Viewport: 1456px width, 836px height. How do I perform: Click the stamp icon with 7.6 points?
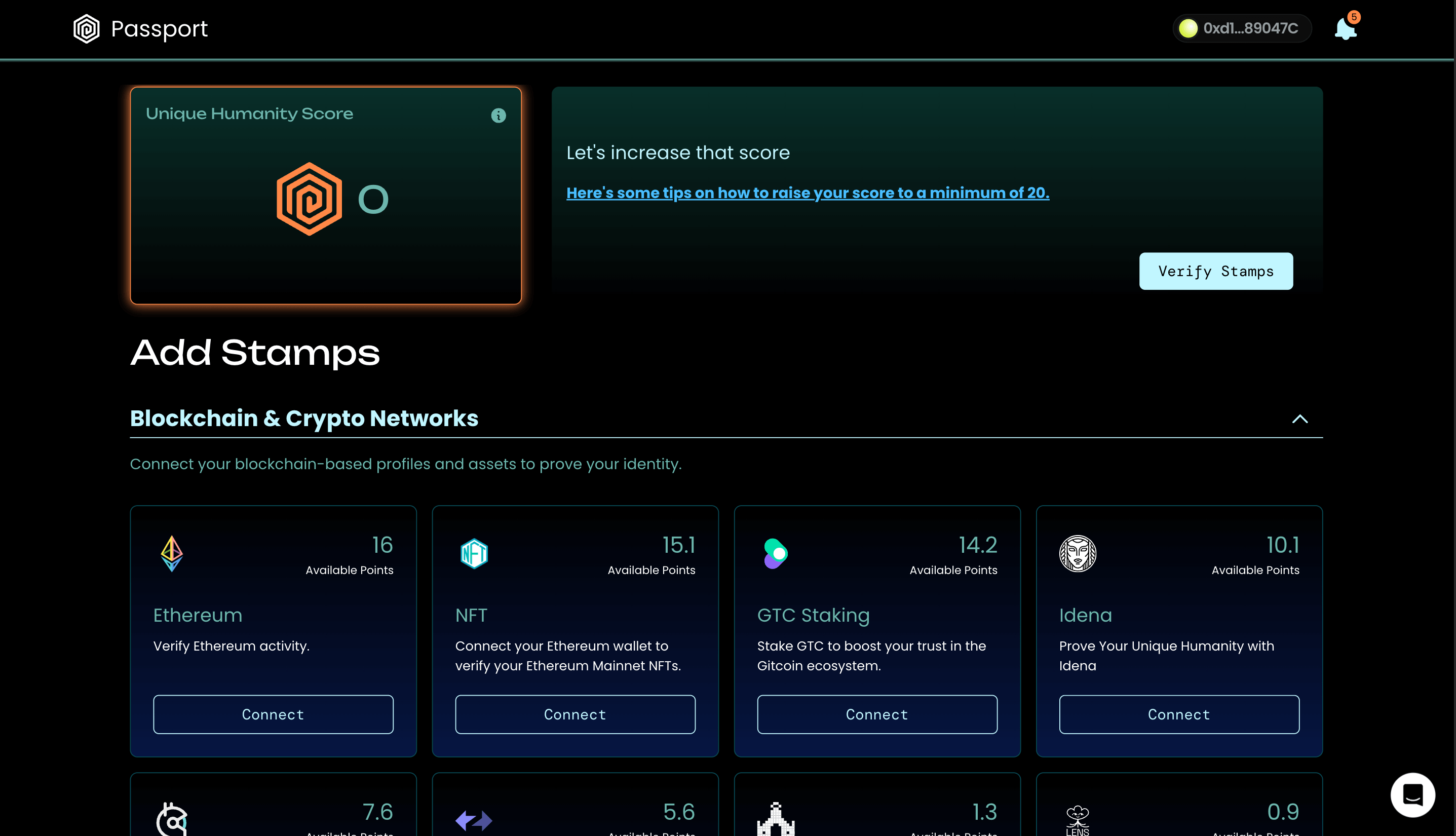coord(172,819)
